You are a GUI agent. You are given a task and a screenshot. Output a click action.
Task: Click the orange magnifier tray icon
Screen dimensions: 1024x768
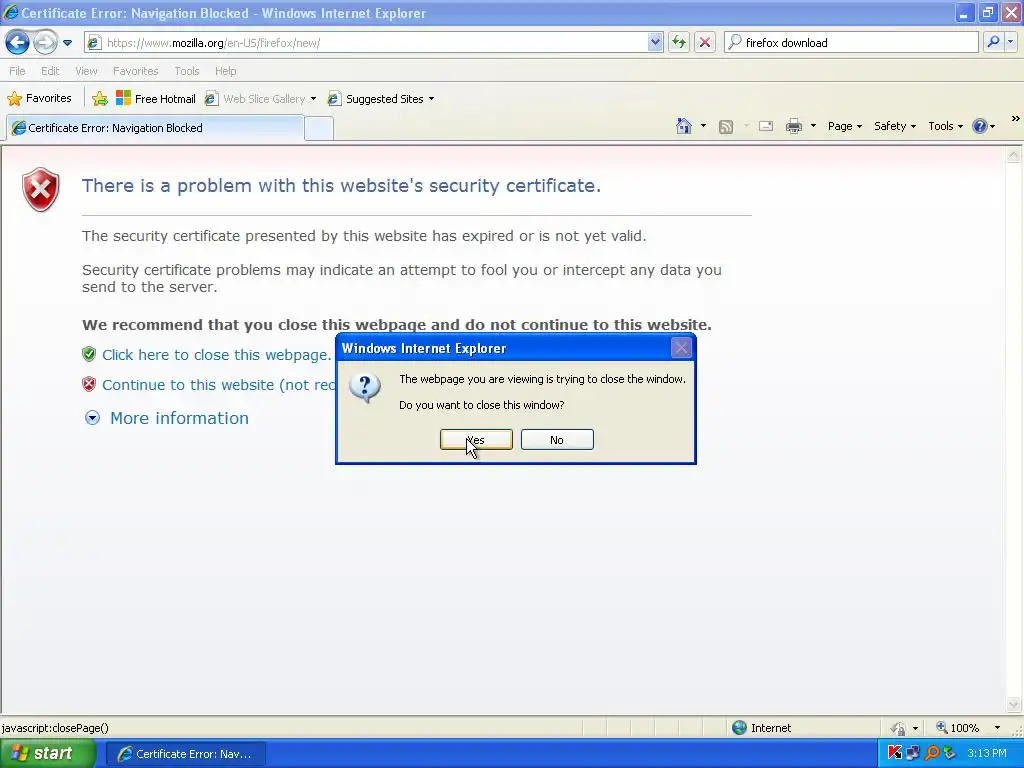point(932,753)
